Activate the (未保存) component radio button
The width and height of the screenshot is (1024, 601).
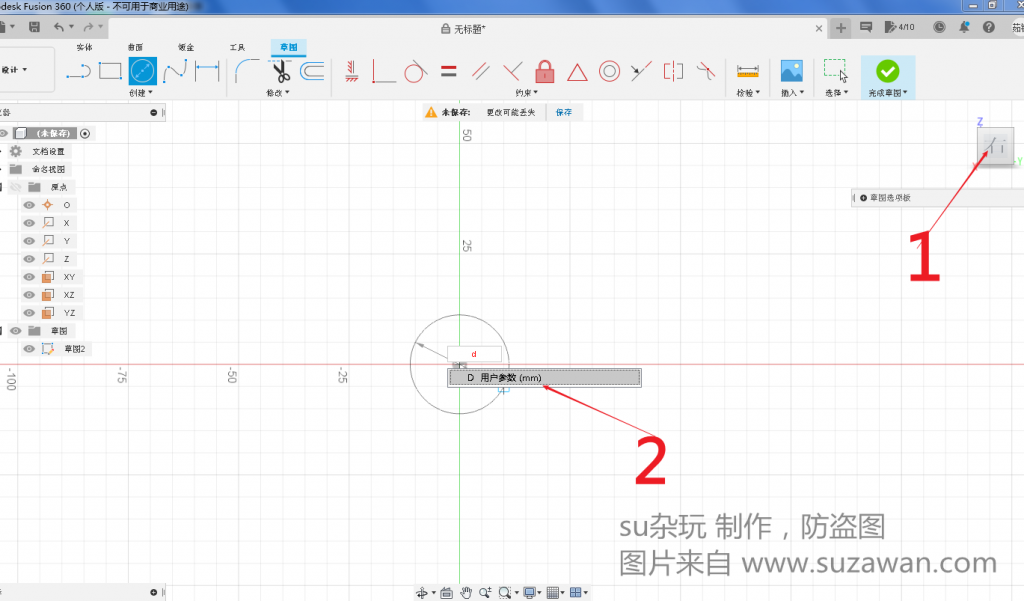[x=85, y=133]
